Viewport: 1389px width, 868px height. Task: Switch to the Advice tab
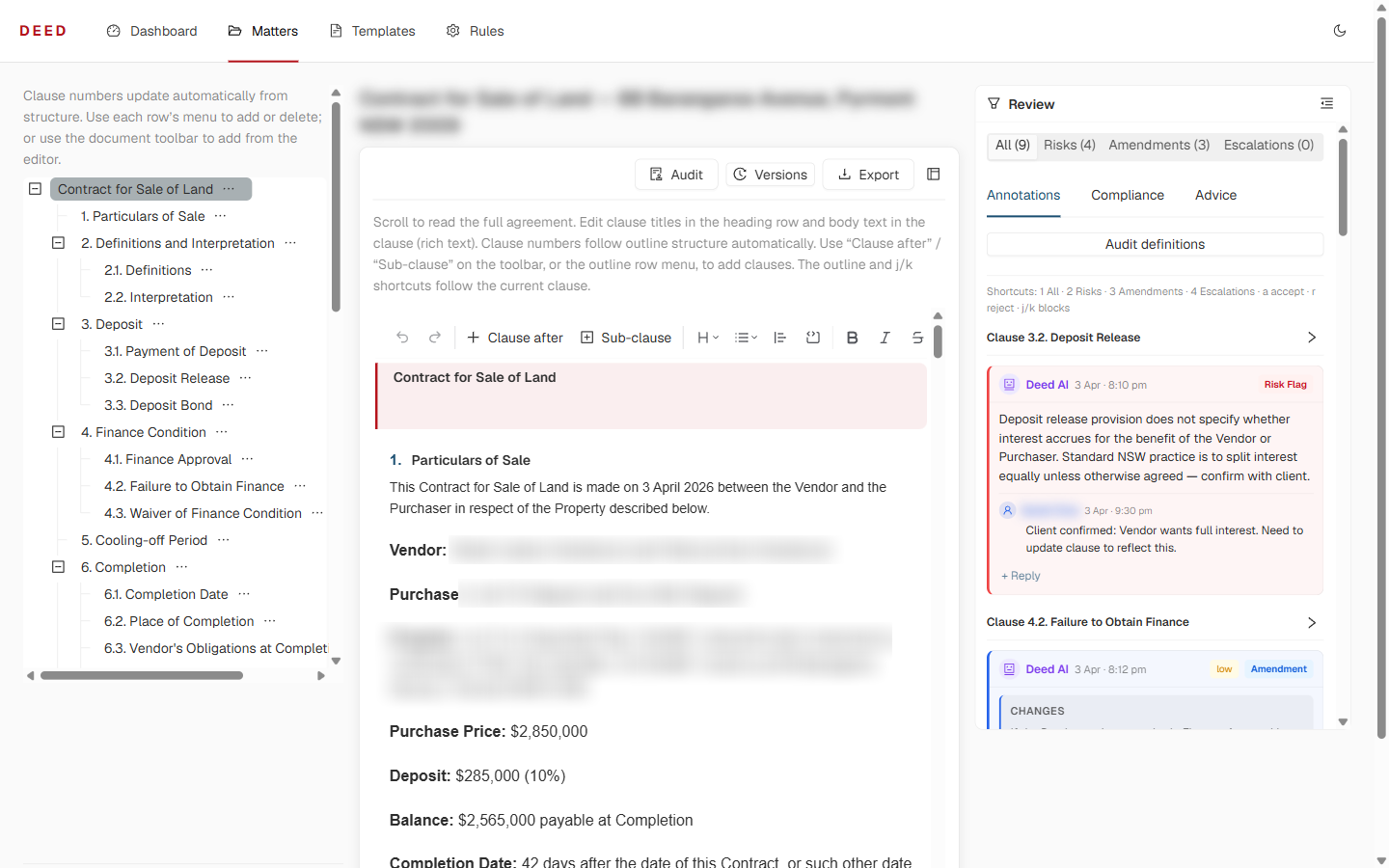(x=1215, y=195)
